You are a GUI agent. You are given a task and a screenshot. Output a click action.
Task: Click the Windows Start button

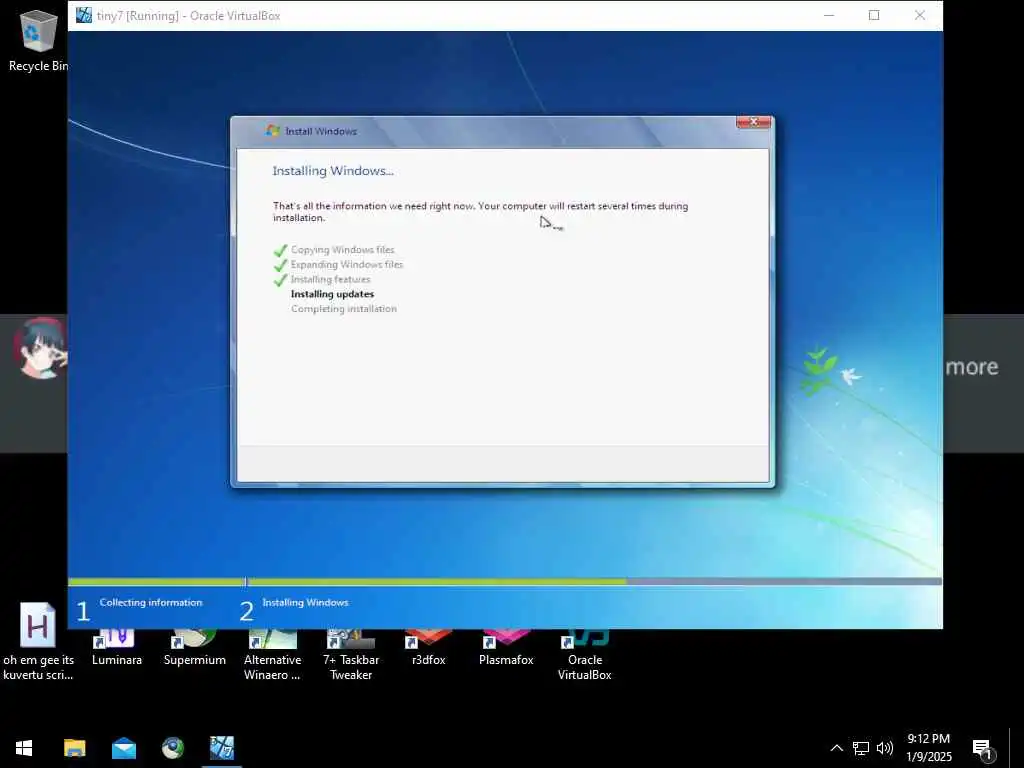[x=24, y=748]
